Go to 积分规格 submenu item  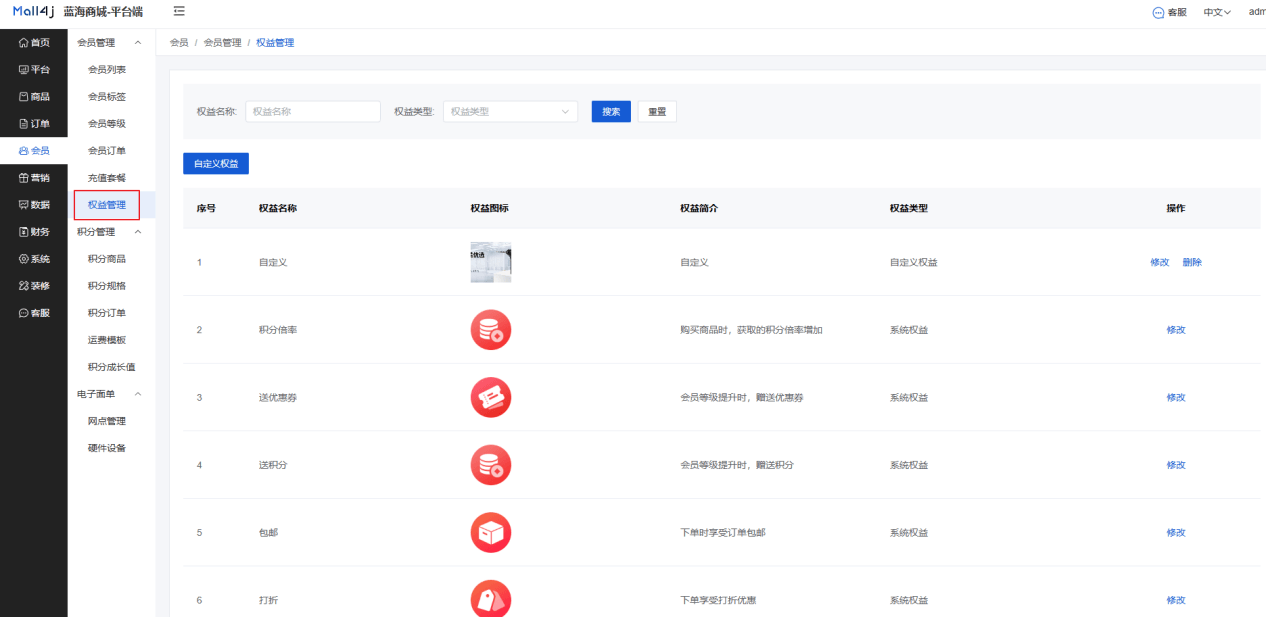107,285
